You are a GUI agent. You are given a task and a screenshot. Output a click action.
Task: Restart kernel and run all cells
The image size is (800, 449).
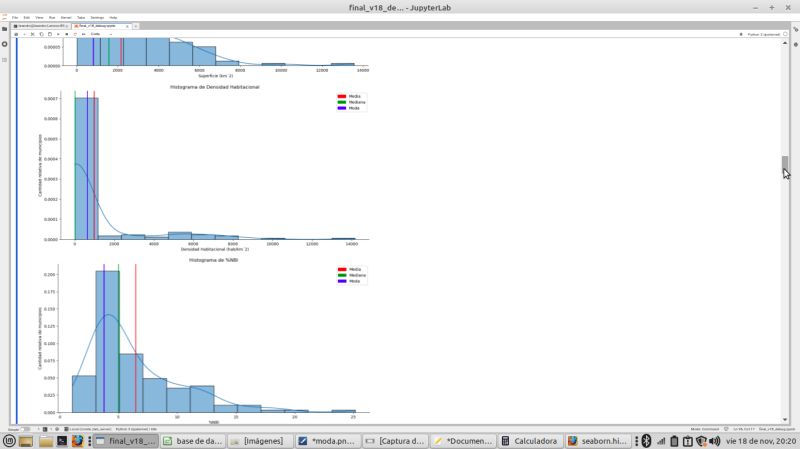(83, 34)
